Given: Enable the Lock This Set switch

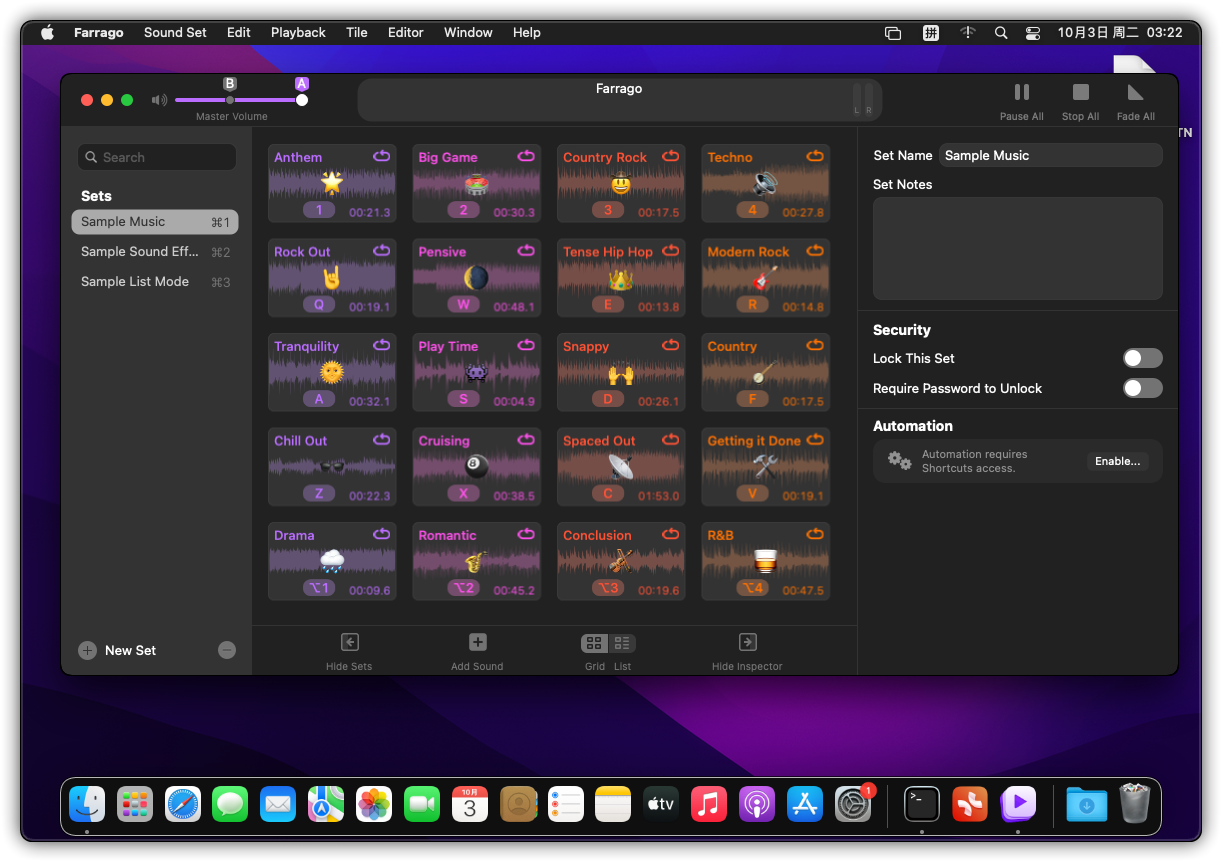Looking at the screenshot, I should pos(1142,358).
